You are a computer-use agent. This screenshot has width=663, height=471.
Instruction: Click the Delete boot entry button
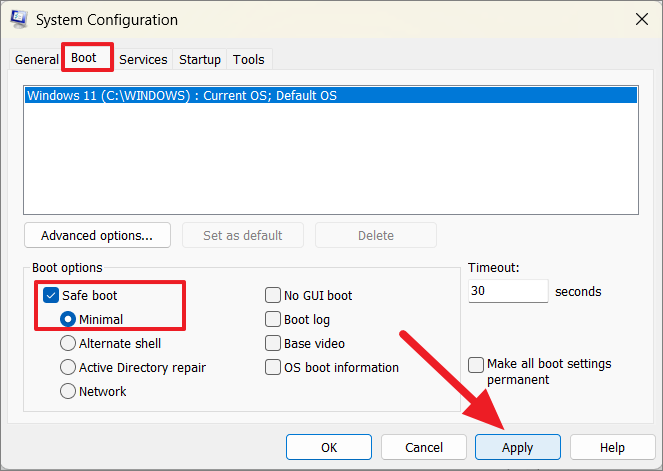click(x=376, y=235)
